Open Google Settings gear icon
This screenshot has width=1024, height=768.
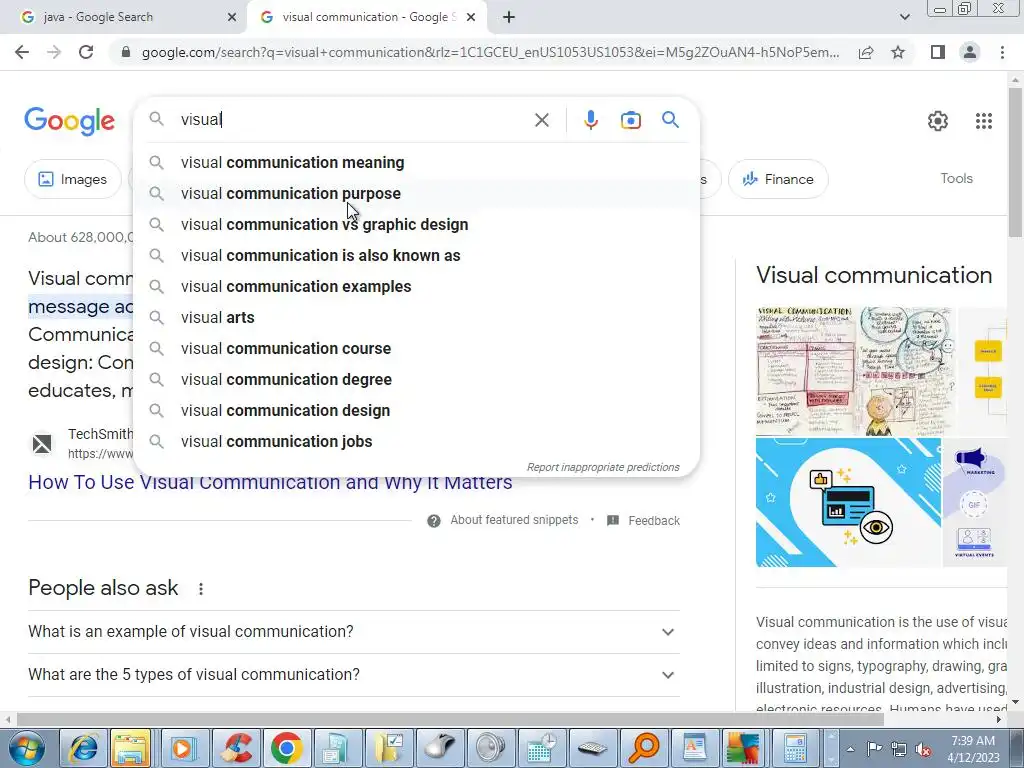(x=937, y=121)
